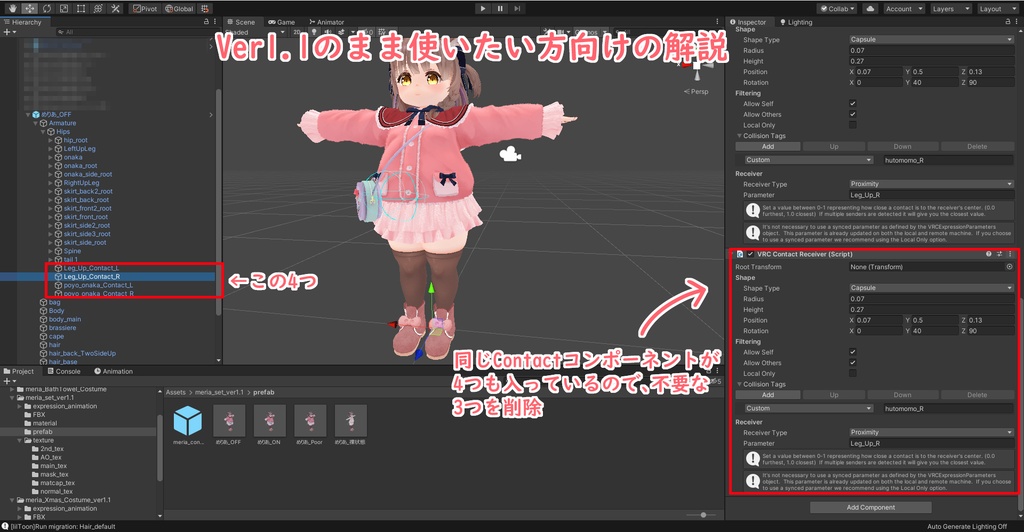This screenshot has width=1024, height=532.
Task: Click Delete under Collision Tags above Add Component
Action: (x=977, y=395)
